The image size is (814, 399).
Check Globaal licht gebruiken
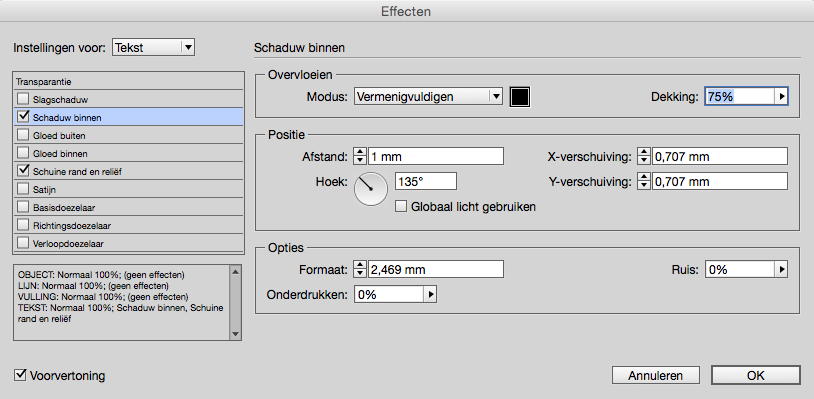401,207
